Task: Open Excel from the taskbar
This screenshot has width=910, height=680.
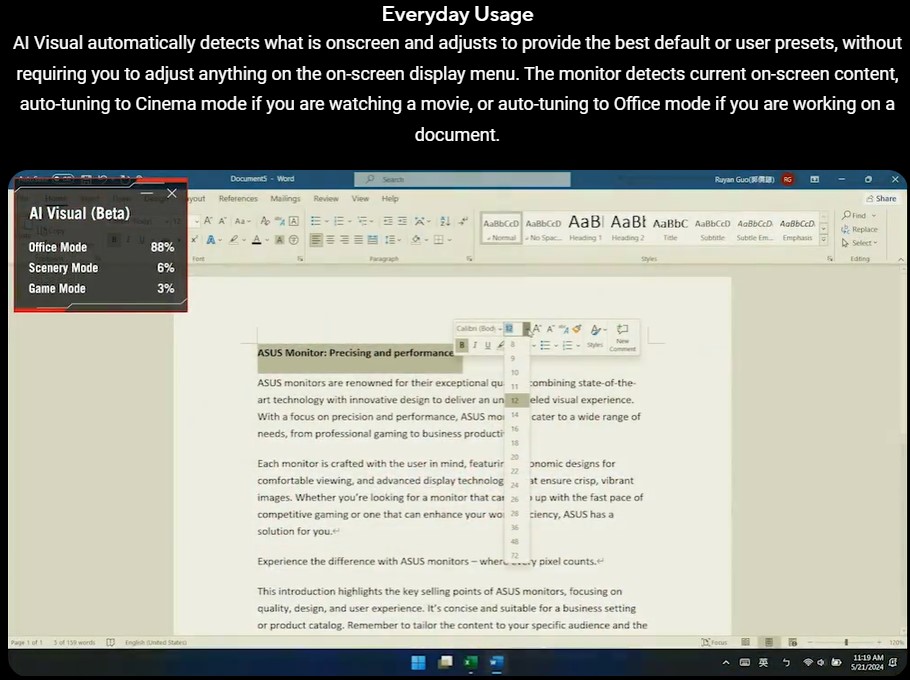Action: click(470, 662)
